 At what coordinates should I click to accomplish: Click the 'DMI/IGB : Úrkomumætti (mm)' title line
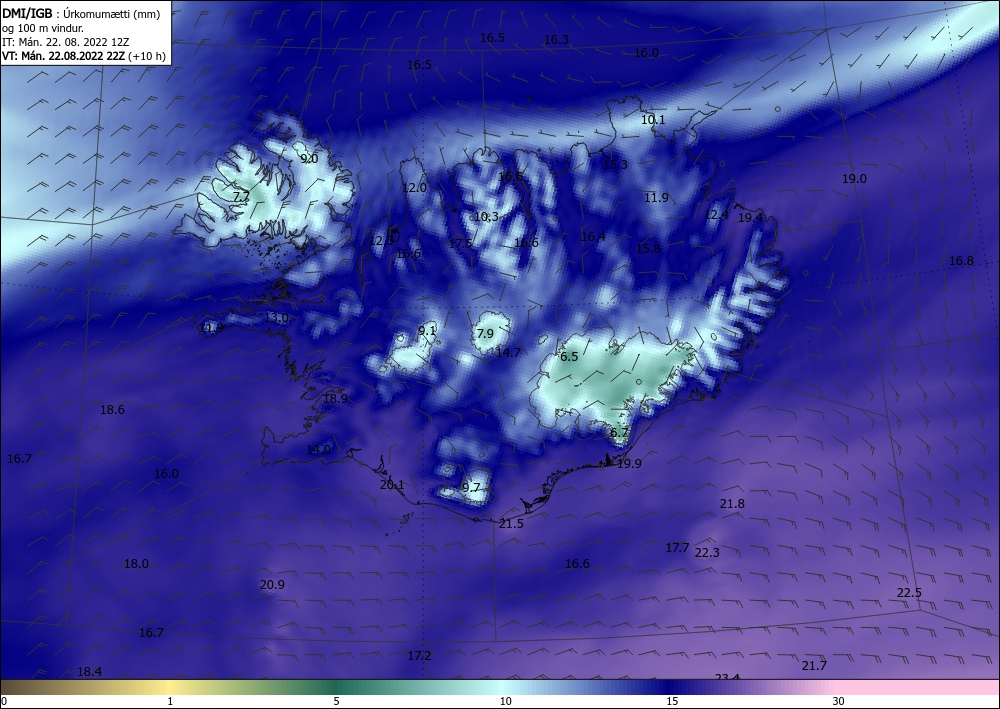click(81, 14)
